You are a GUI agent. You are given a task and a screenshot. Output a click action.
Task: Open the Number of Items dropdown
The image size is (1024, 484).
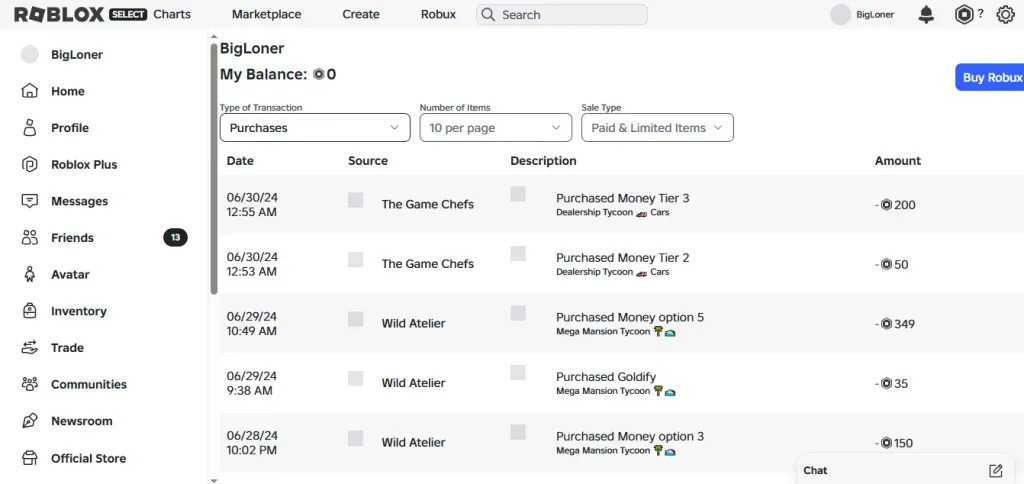[496, 127]
